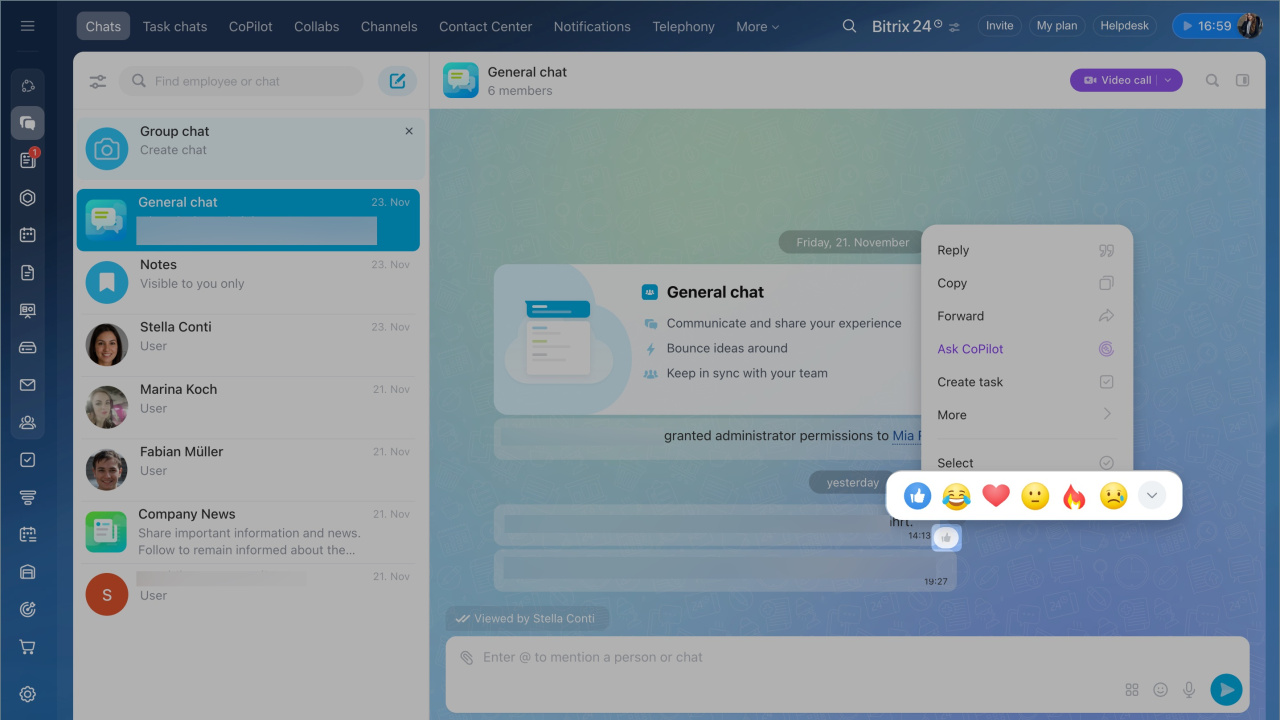Open the emoji picker in message box
1280x720 pixels.
pos(1160,689)
